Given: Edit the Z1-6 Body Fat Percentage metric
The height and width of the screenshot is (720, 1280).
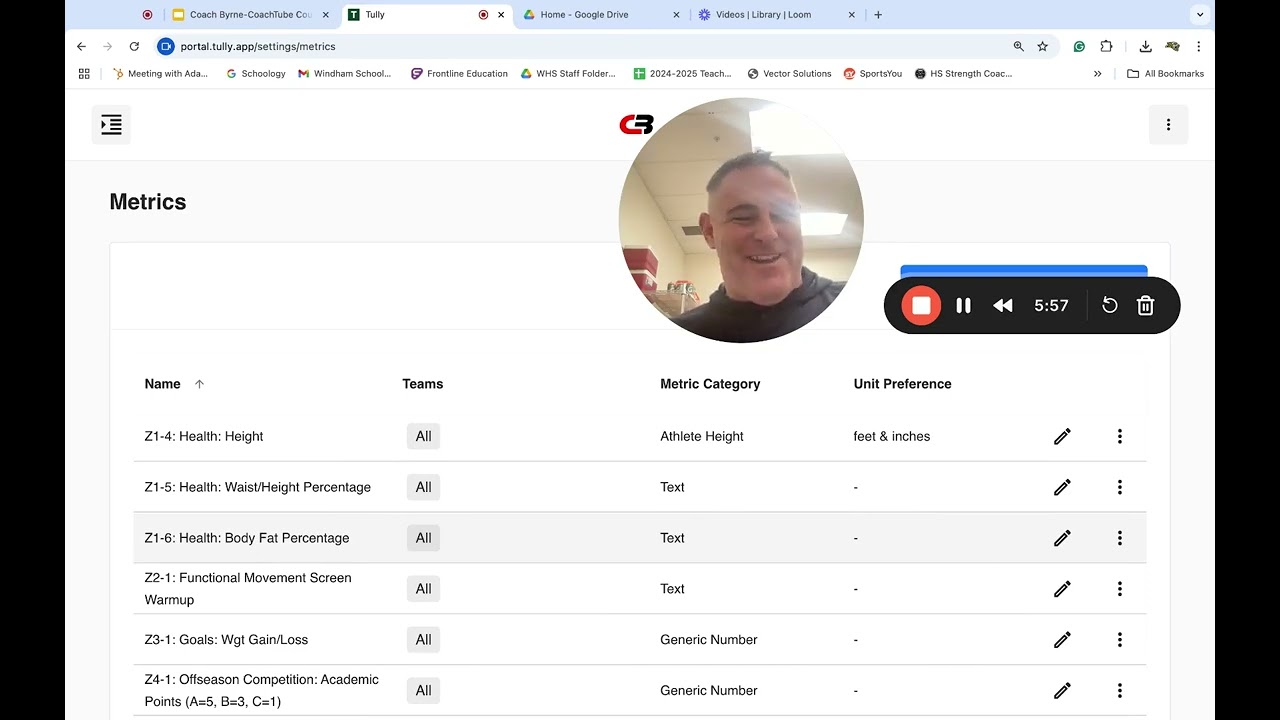Looking at the screenshot, I should pyautogui.click(x=1062, y=538).
